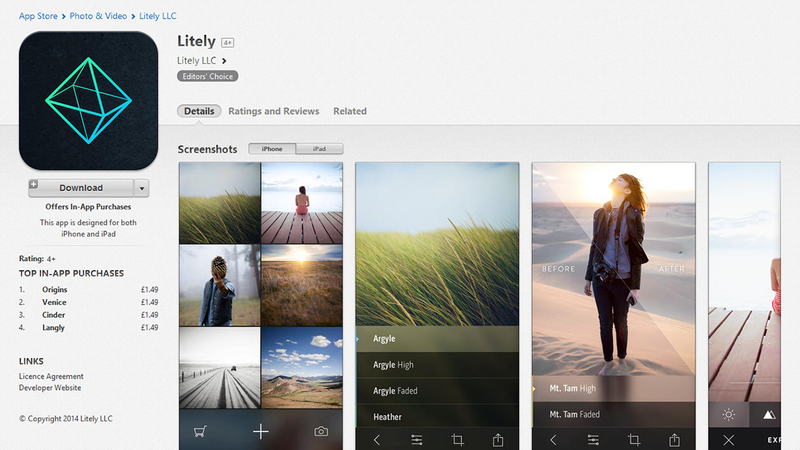
Task: Click the plus badge on Download button
Action: pos(34,184)
